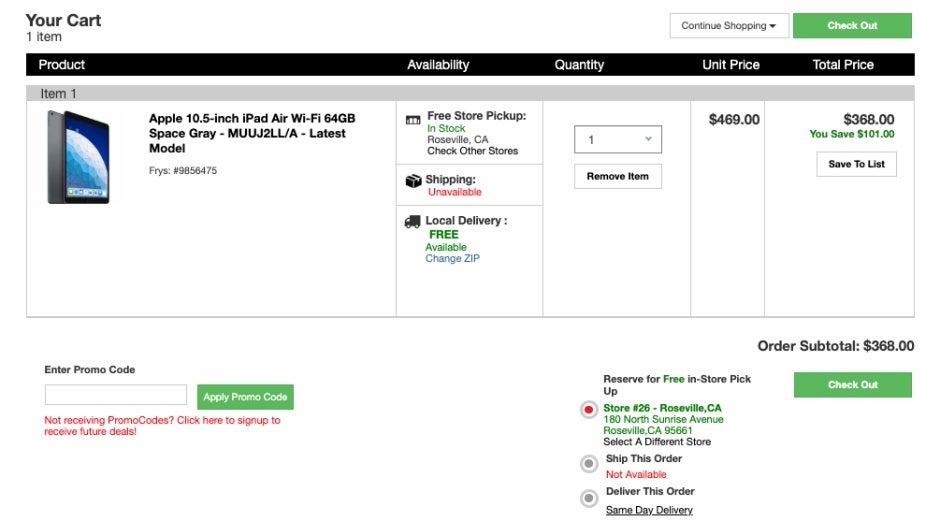Focus the promo code input field

coord(116,394)
